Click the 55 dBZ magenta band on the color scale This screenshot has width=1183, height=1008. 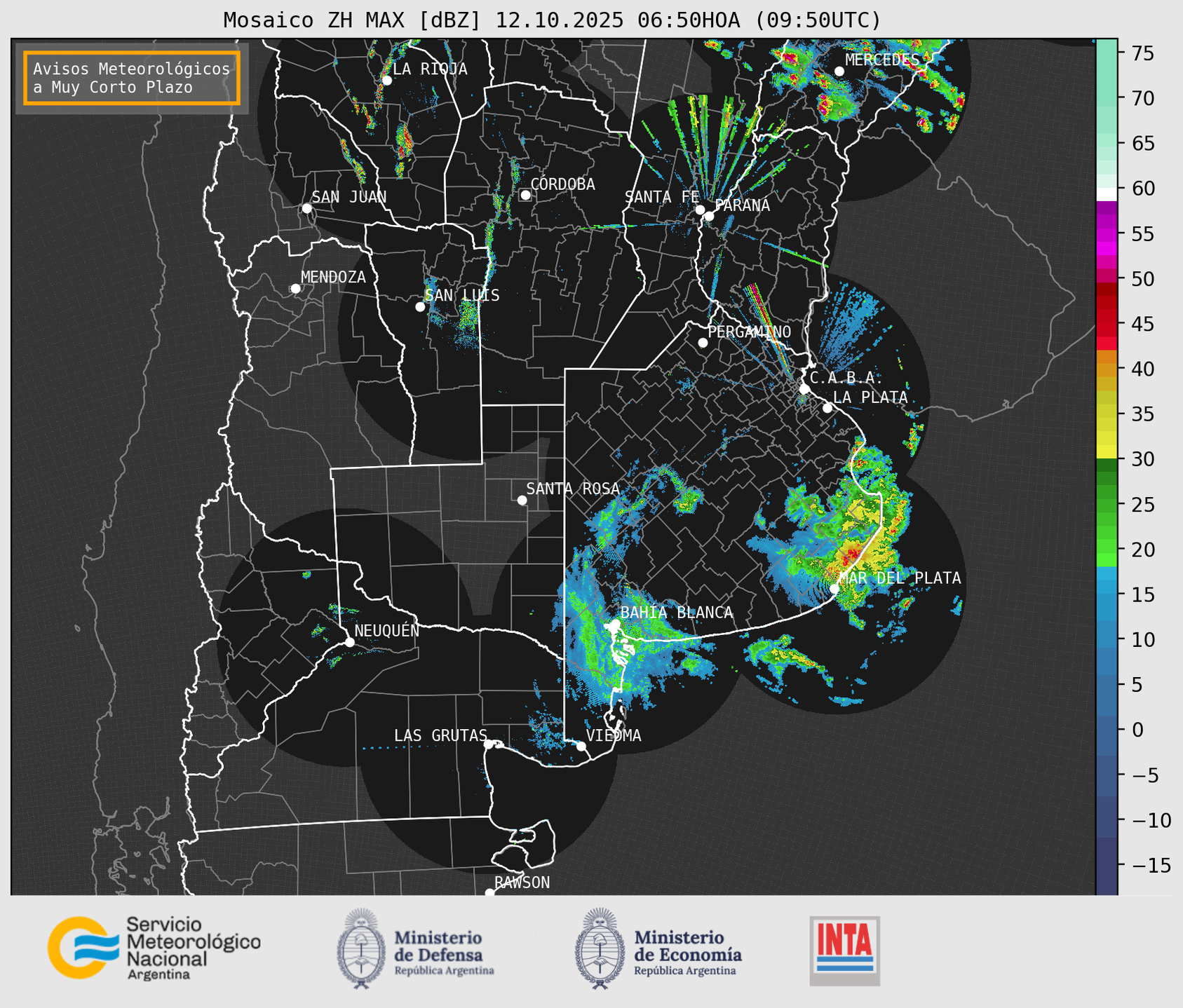(x=1107, y=233)
